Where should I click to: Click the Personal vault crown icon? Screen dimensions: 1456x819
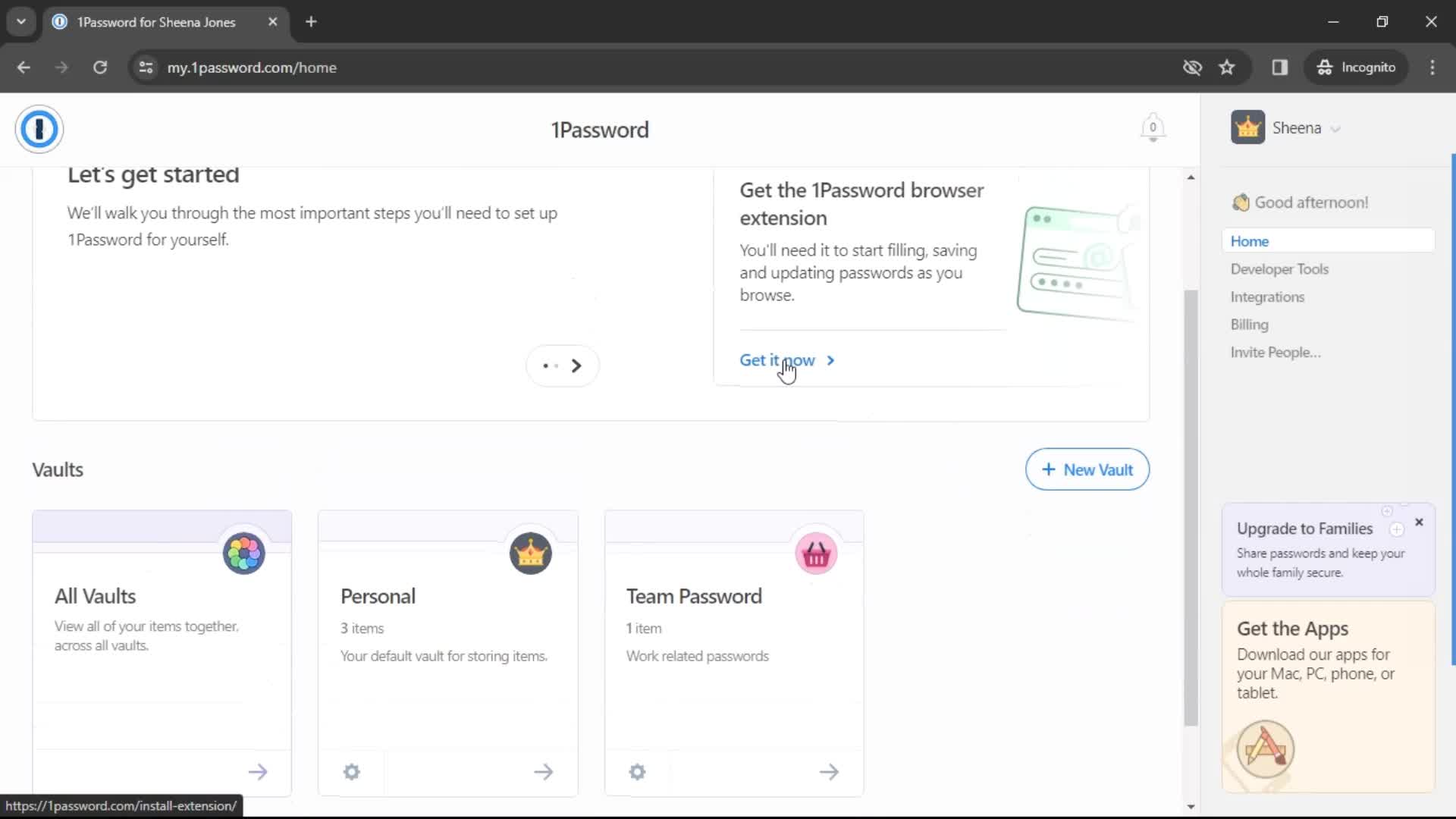point(530,554)
